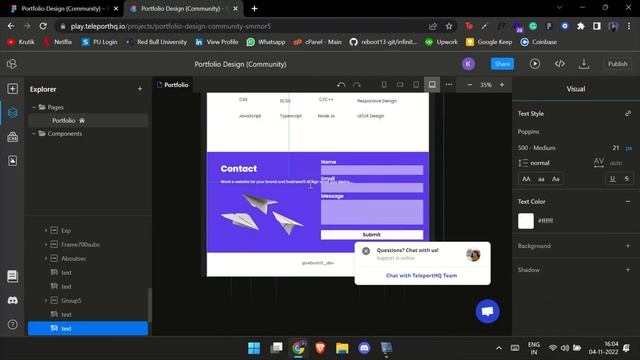Select the highlighted text layer
This screenshot has width=640, height=360.
pos(88,328)
